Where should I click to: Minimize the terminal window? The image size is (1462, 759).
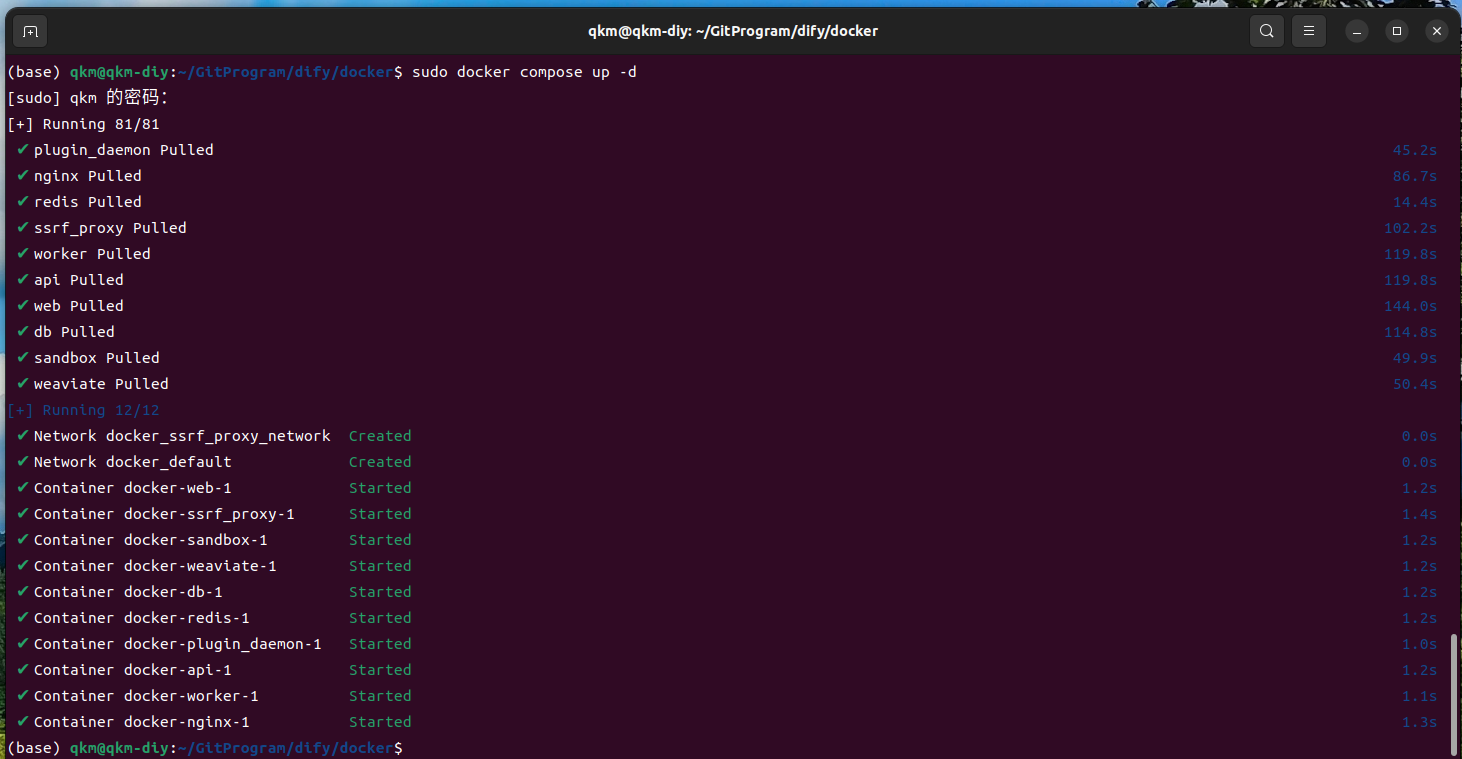tap(1357, 31)
